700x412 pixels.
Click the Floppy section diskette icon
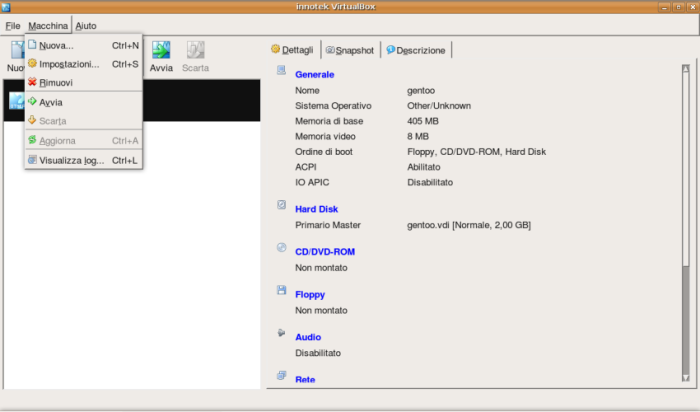[x=281, y=290]
